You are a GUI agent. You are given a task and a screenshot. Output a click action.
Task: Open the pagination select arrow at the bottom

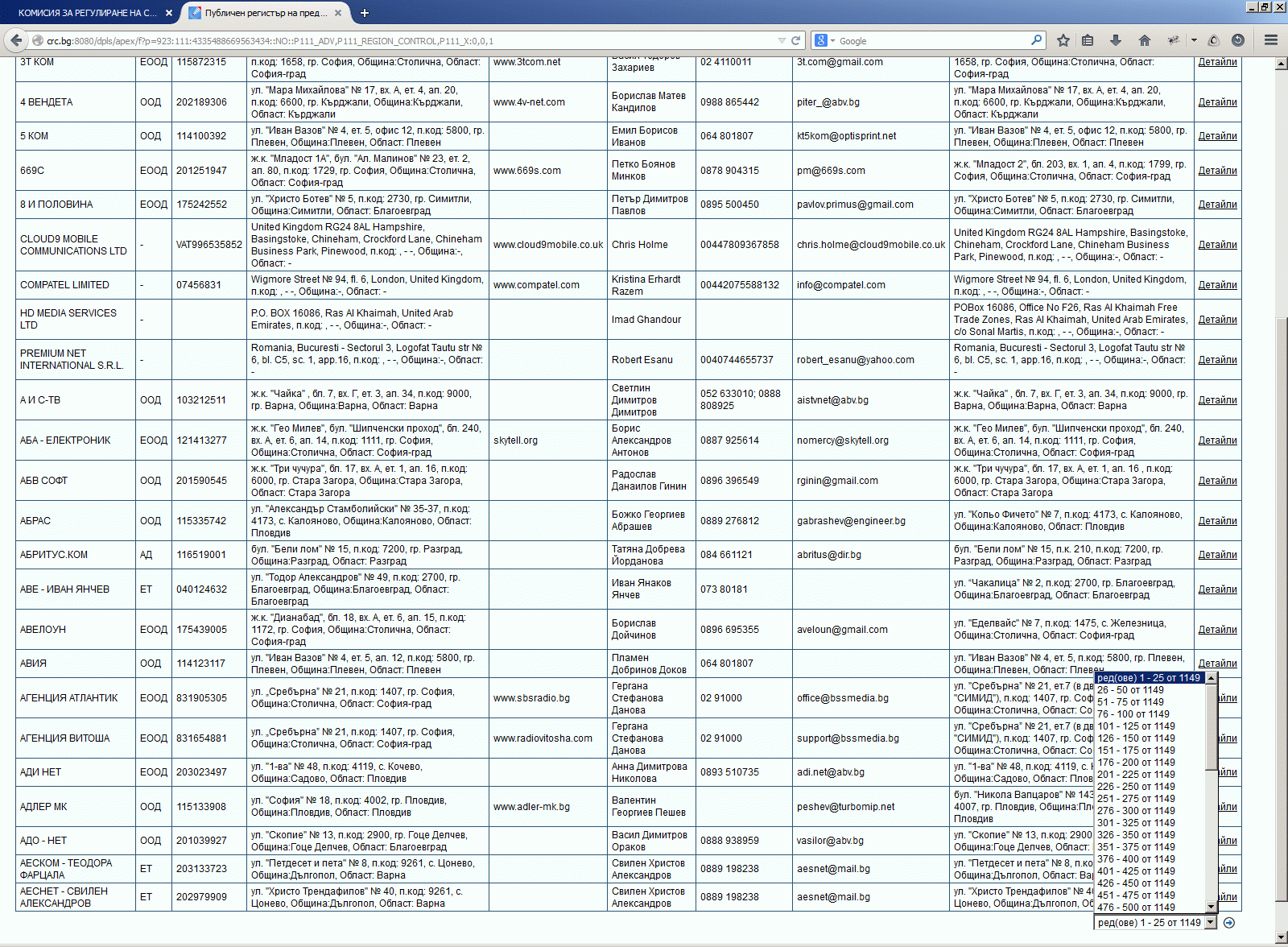pos(1210,923)
